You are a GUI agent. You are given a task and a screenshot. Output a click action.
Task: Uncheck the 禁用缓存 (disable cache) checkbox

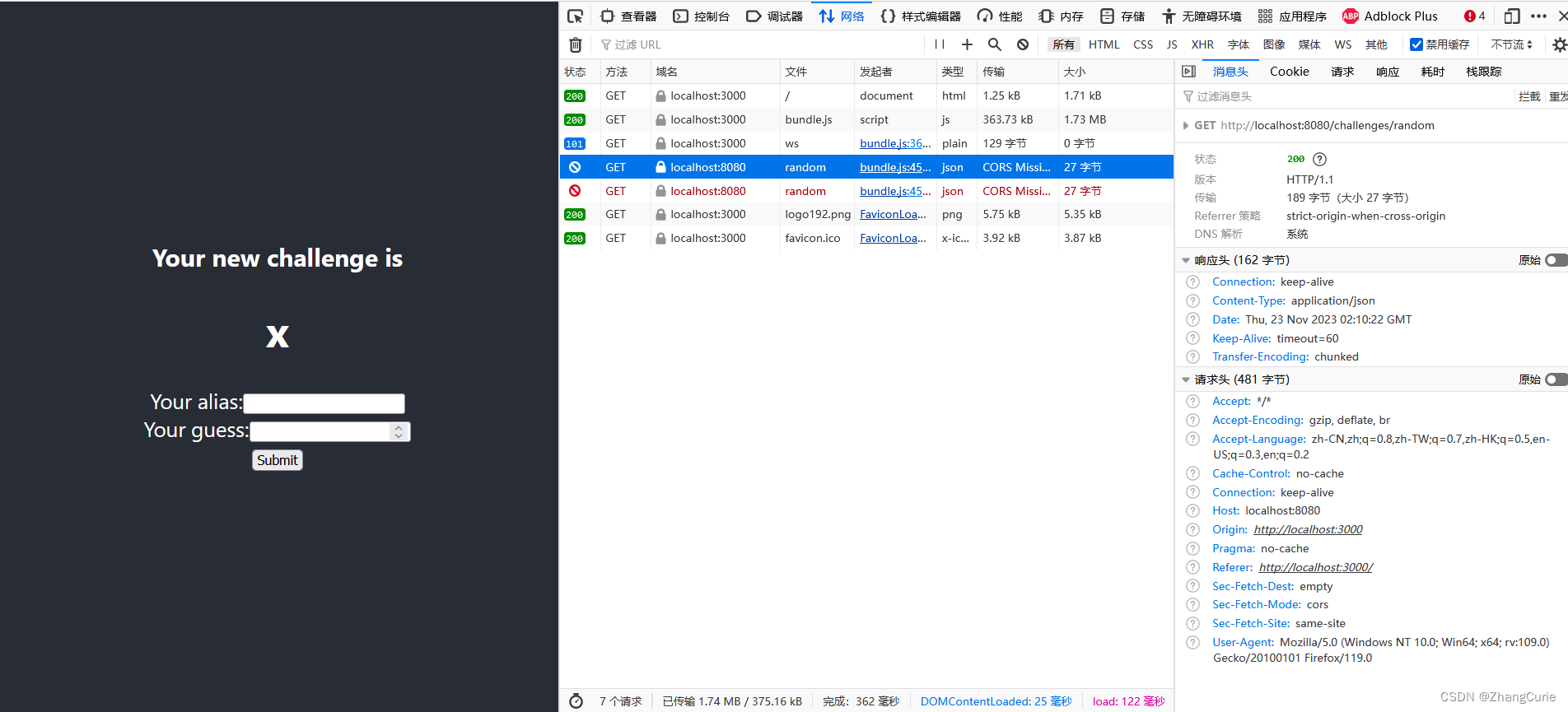(1416, 44)
